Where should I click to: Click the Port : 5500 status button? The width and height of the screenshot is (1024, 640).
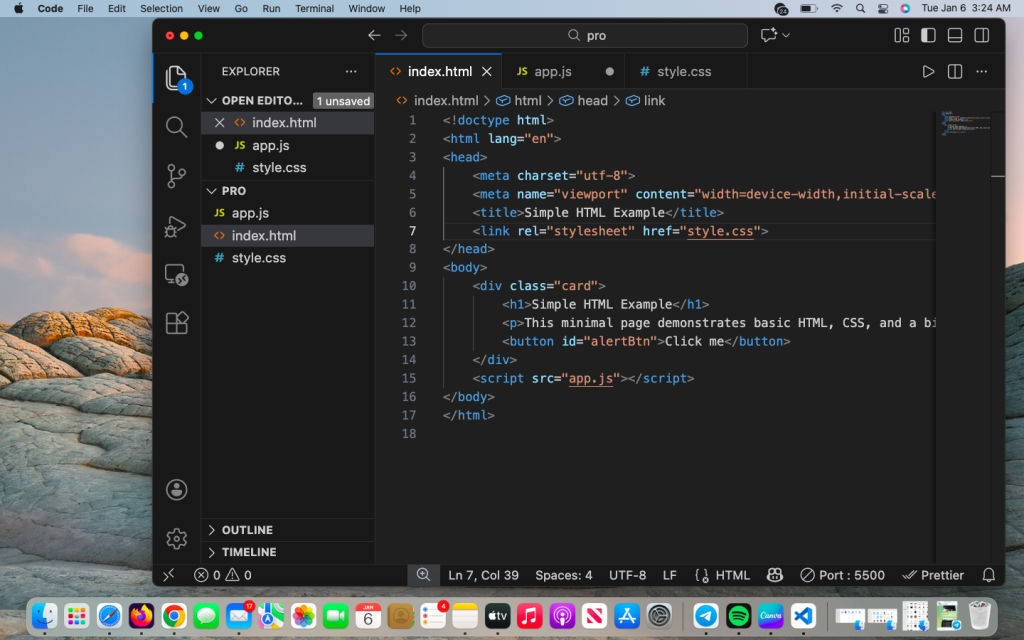tap(843, 575)
